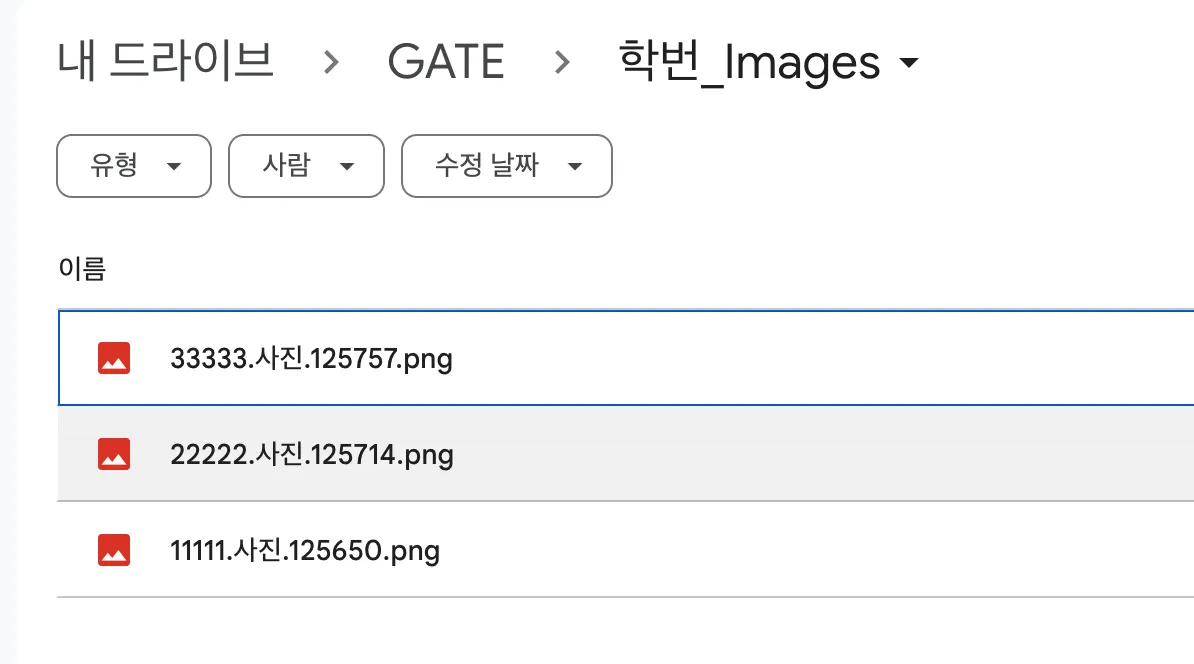Viewport: 1194px width, 664px height.
Task: Open the 학번_Images folder dropdown arrow
Action: tap(909, 63)
